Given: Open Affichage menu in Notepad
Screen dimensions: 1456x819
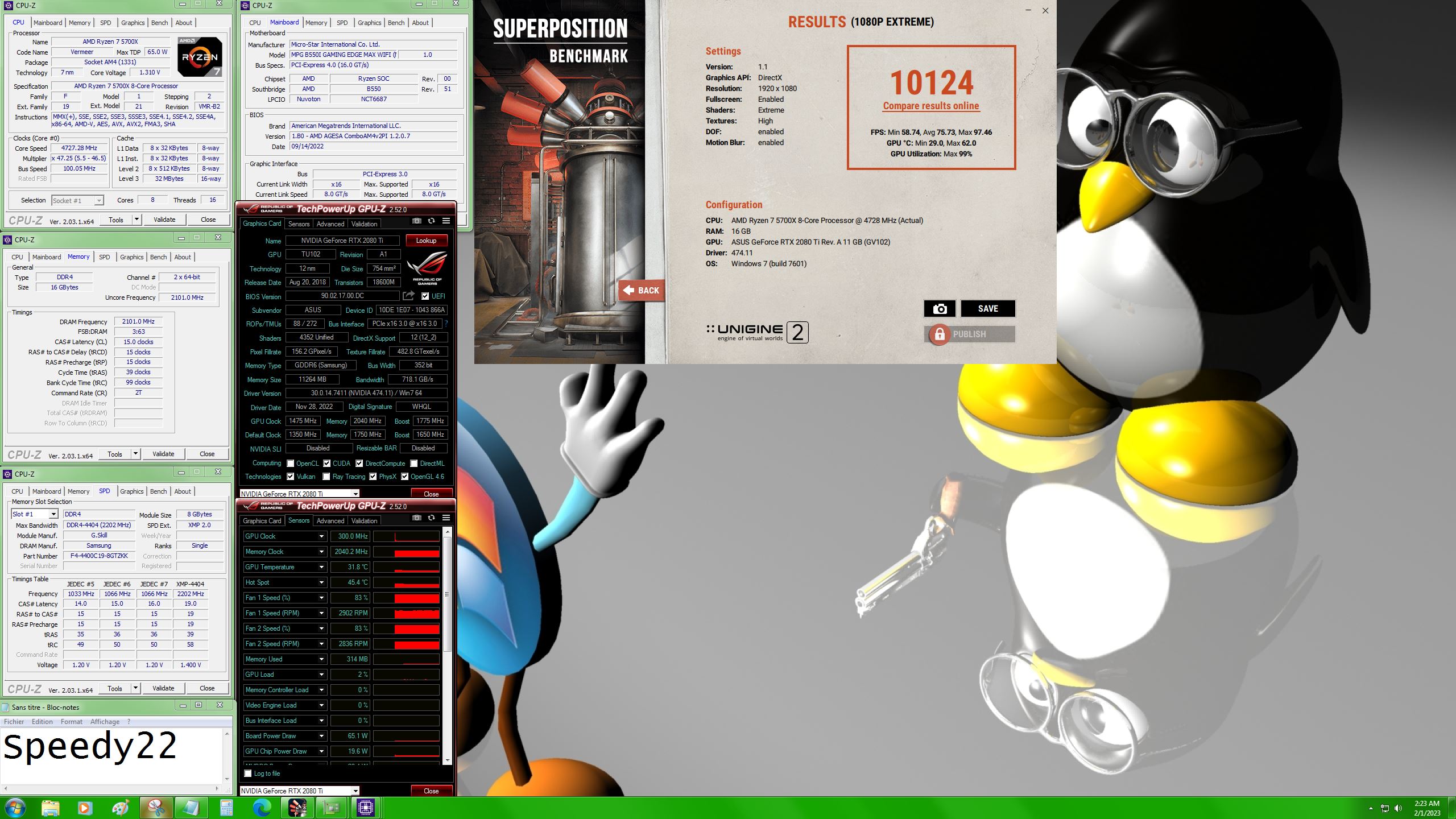Looking at the screenshot, I should 105,722.
